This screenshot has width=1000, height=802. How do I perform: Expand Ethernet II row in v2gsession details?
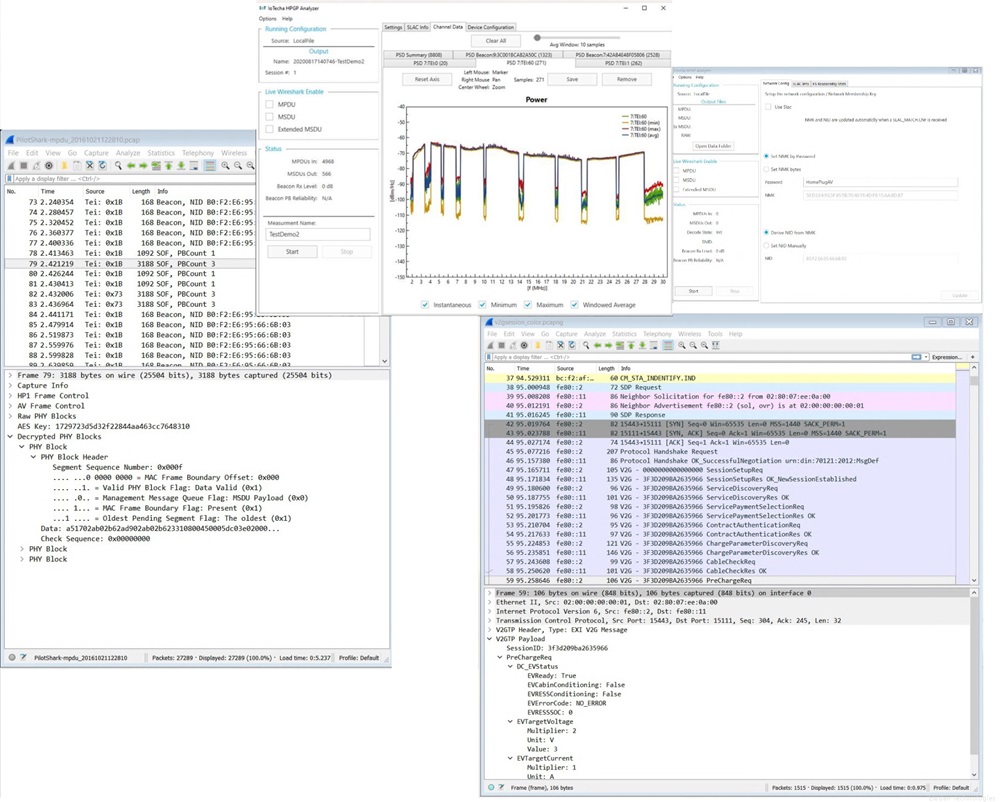490,602
